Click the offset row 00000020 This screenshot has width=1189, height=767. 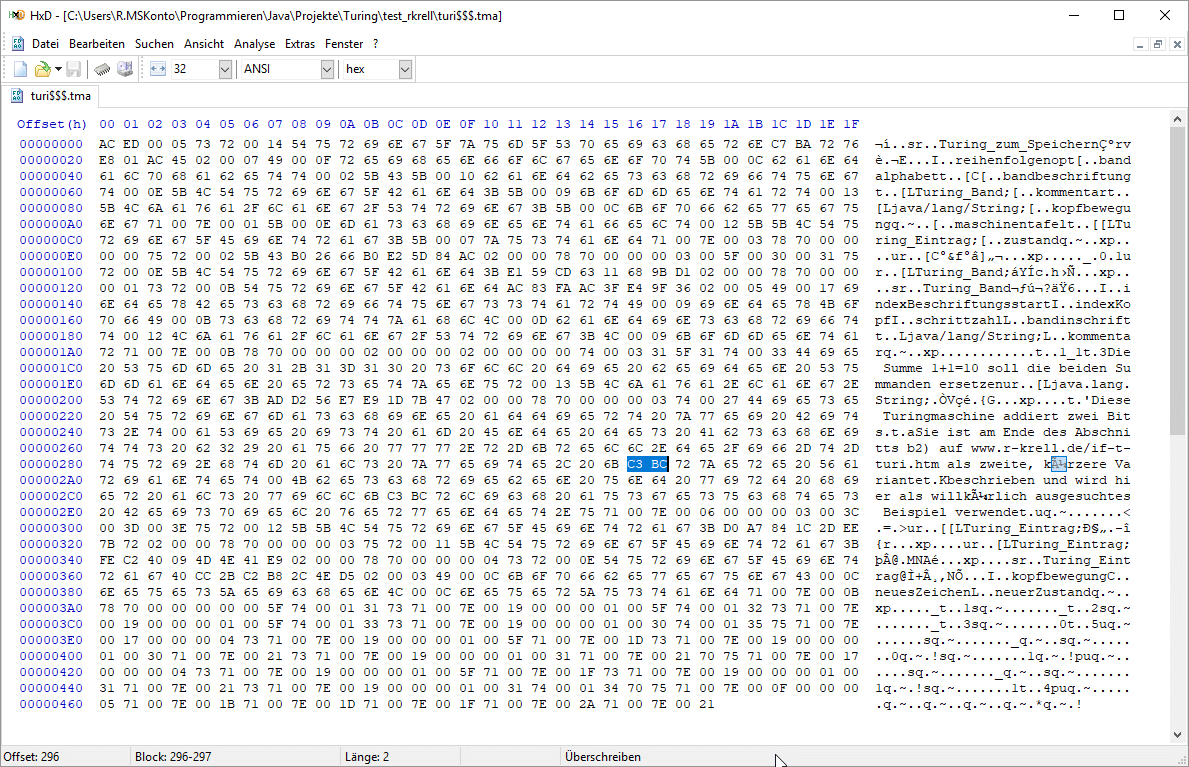(x=52, y=160)
